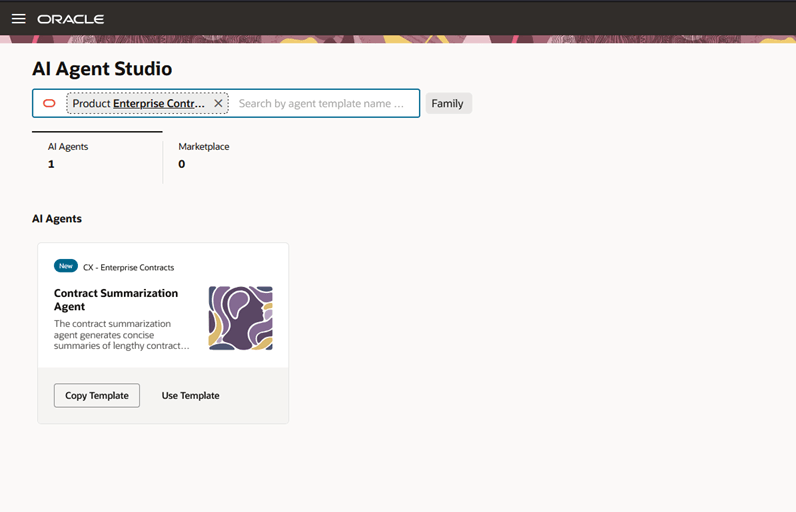Image resolution: width=796 pixels, height=512 pixels.
Task: Open the Family filter
Action: (x=448, y=104)
